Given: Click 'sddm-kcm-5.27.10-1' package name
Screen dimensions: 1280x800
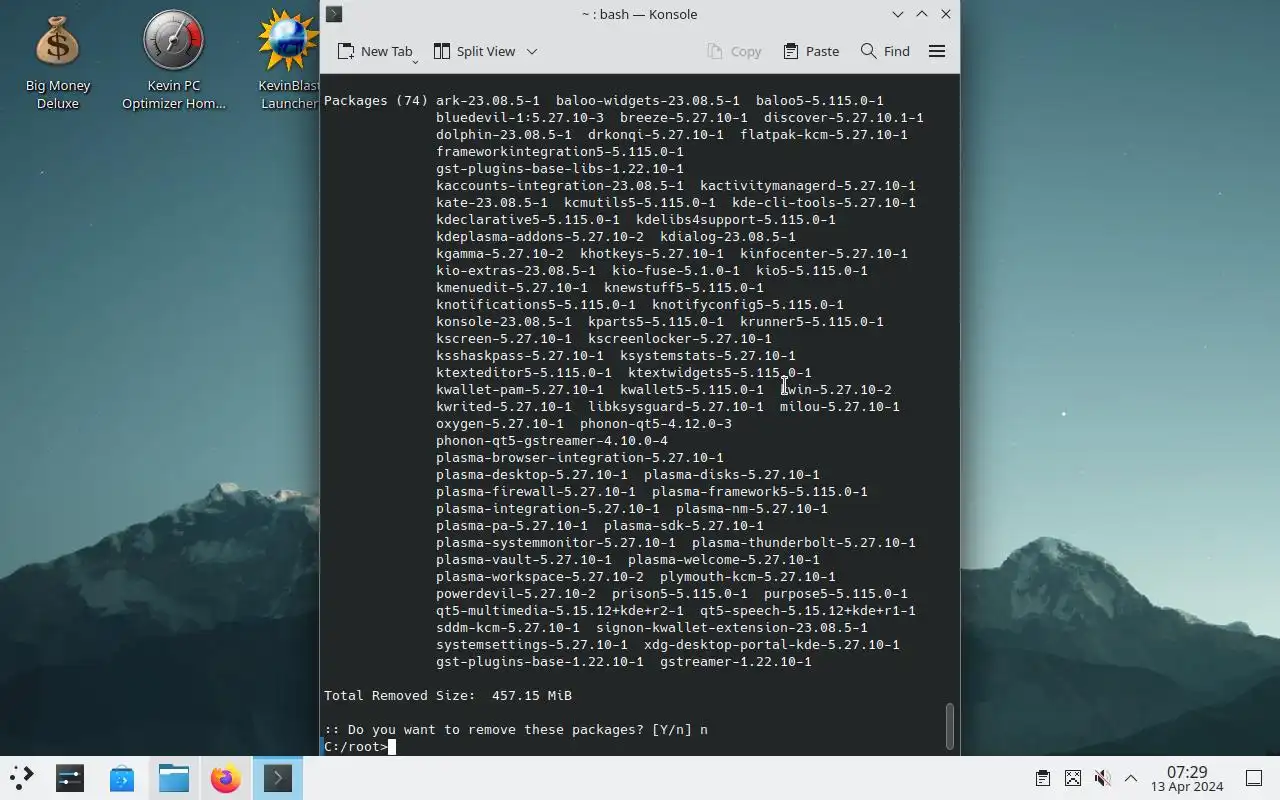Looking at the screenshot, I should 508,628.
